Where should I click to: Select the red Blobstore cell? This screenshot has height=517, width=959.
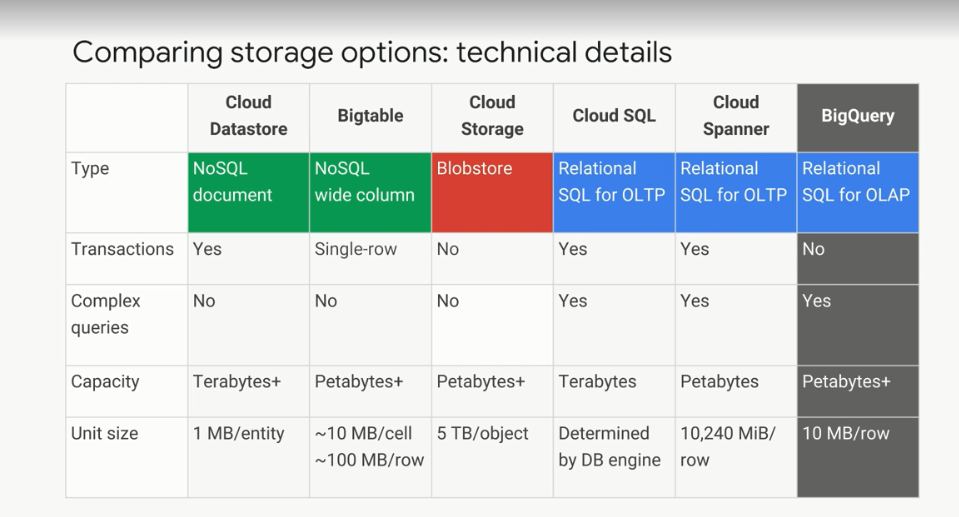coord(492,192)
